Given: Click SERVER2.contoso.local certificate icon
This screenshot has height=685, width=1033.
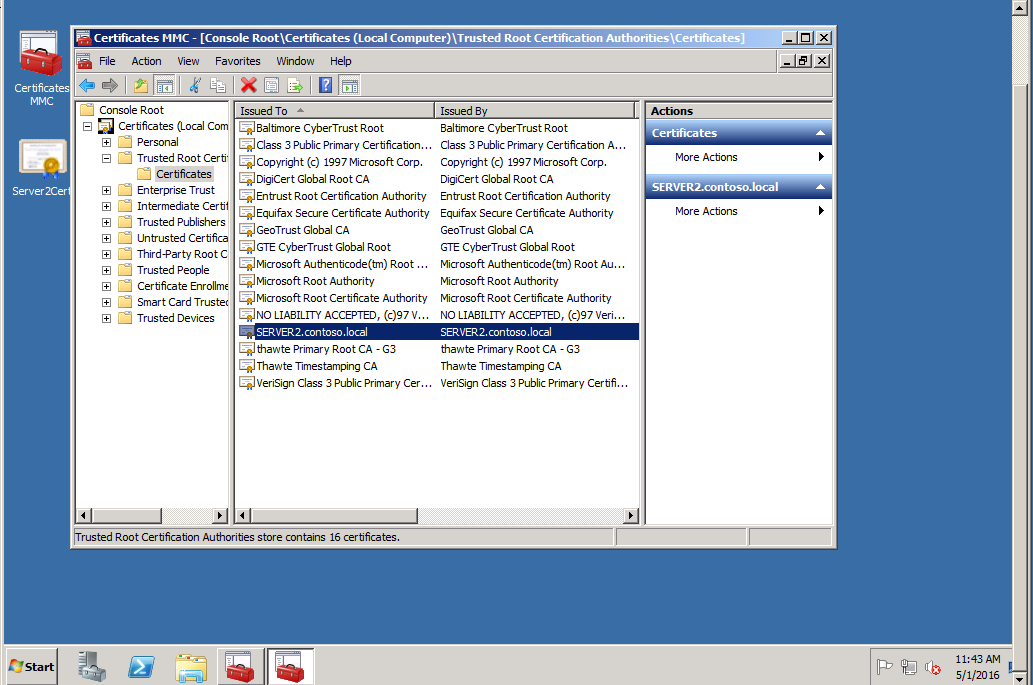Looking at the screenshot, I should point(247,332).
